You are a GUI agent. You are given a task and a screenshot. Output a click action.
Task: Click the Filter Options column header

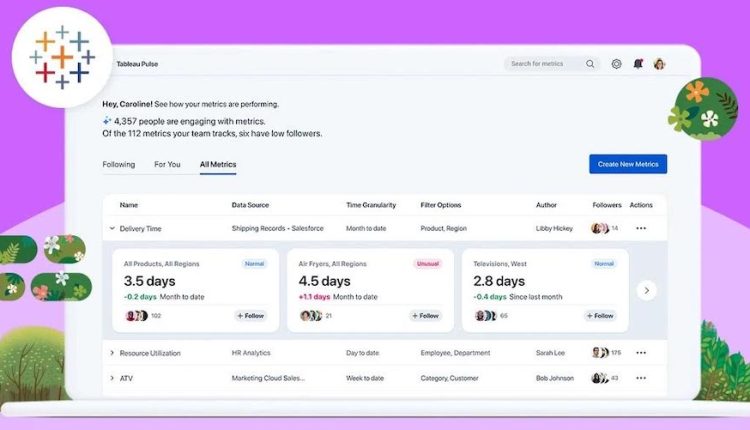441,205
